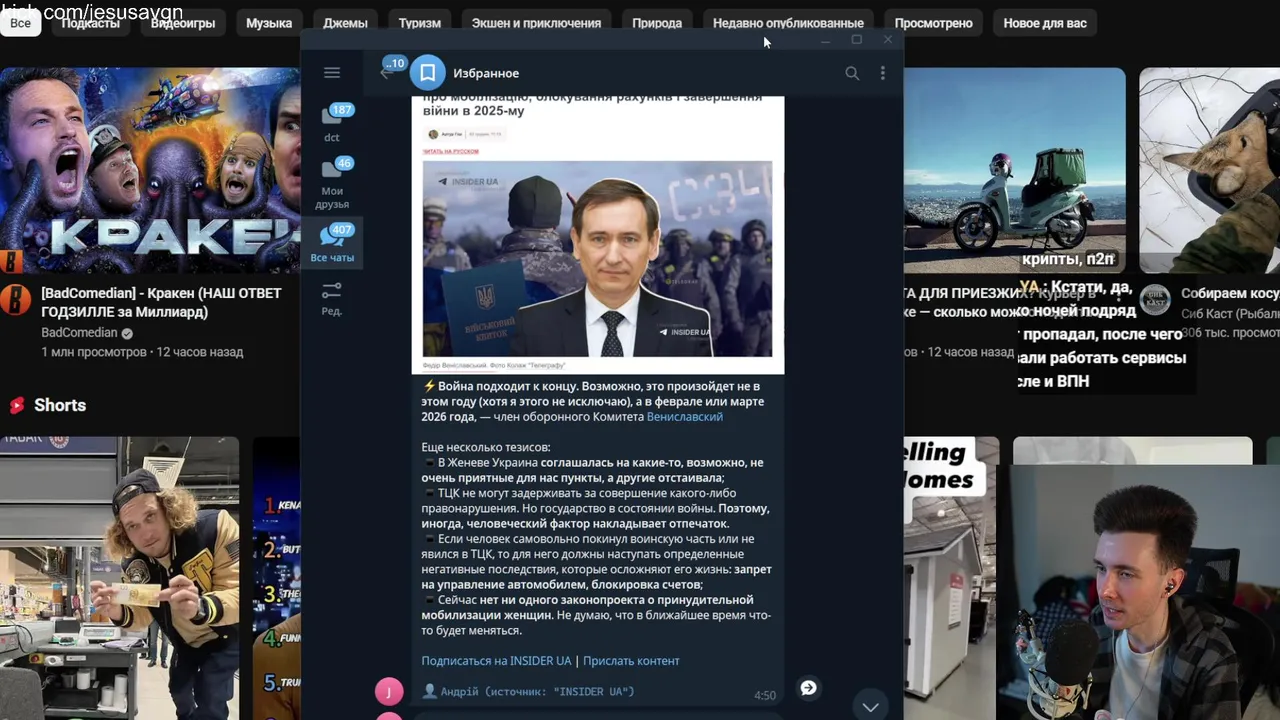The image size is (1280, 720).
Task: Open the BadComedian channel name
Action: point(79,333)
